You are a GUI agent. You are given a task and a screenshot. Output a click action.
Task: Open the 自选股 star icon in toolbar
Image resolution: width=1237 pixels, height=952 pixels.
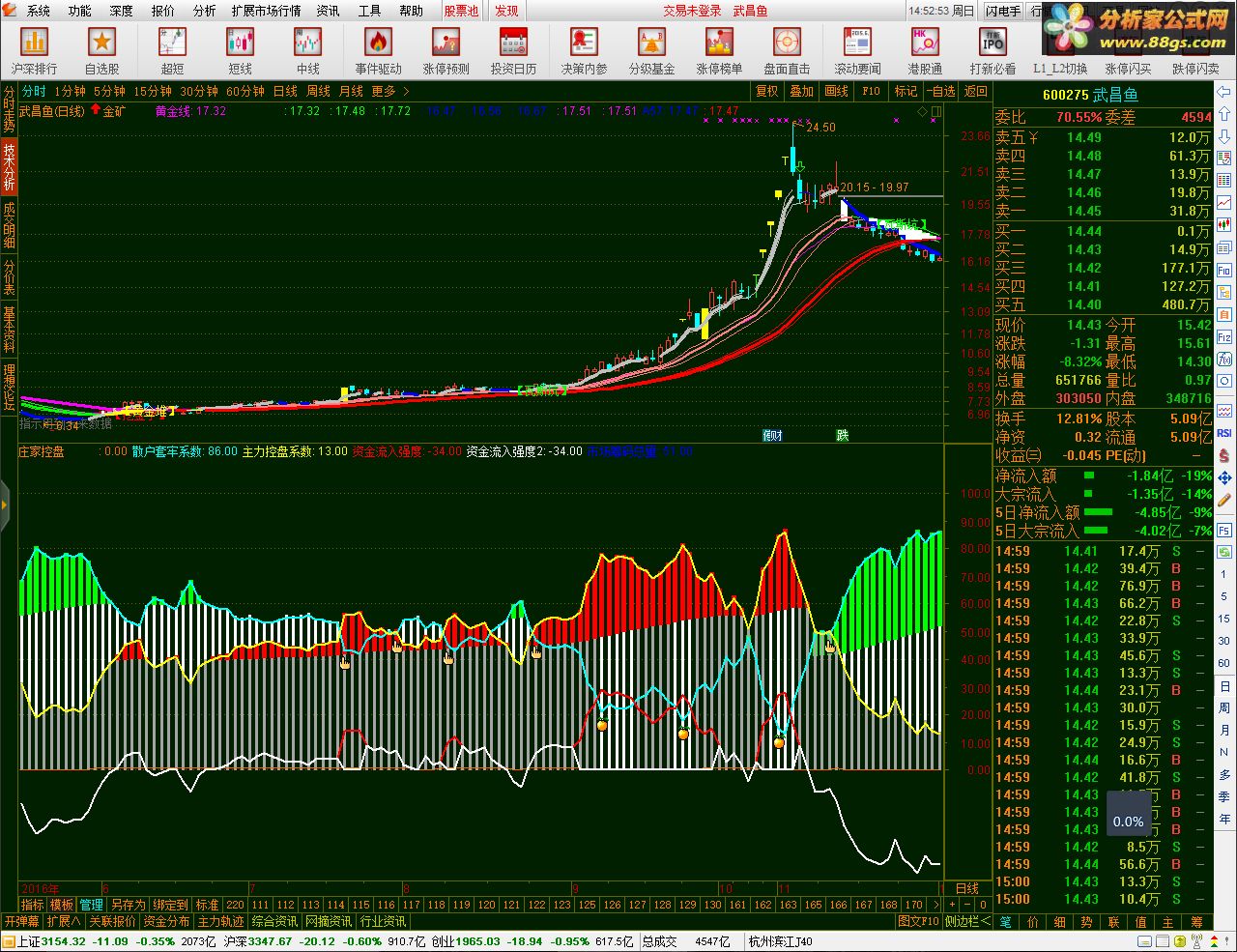click(x=102, y=51)
